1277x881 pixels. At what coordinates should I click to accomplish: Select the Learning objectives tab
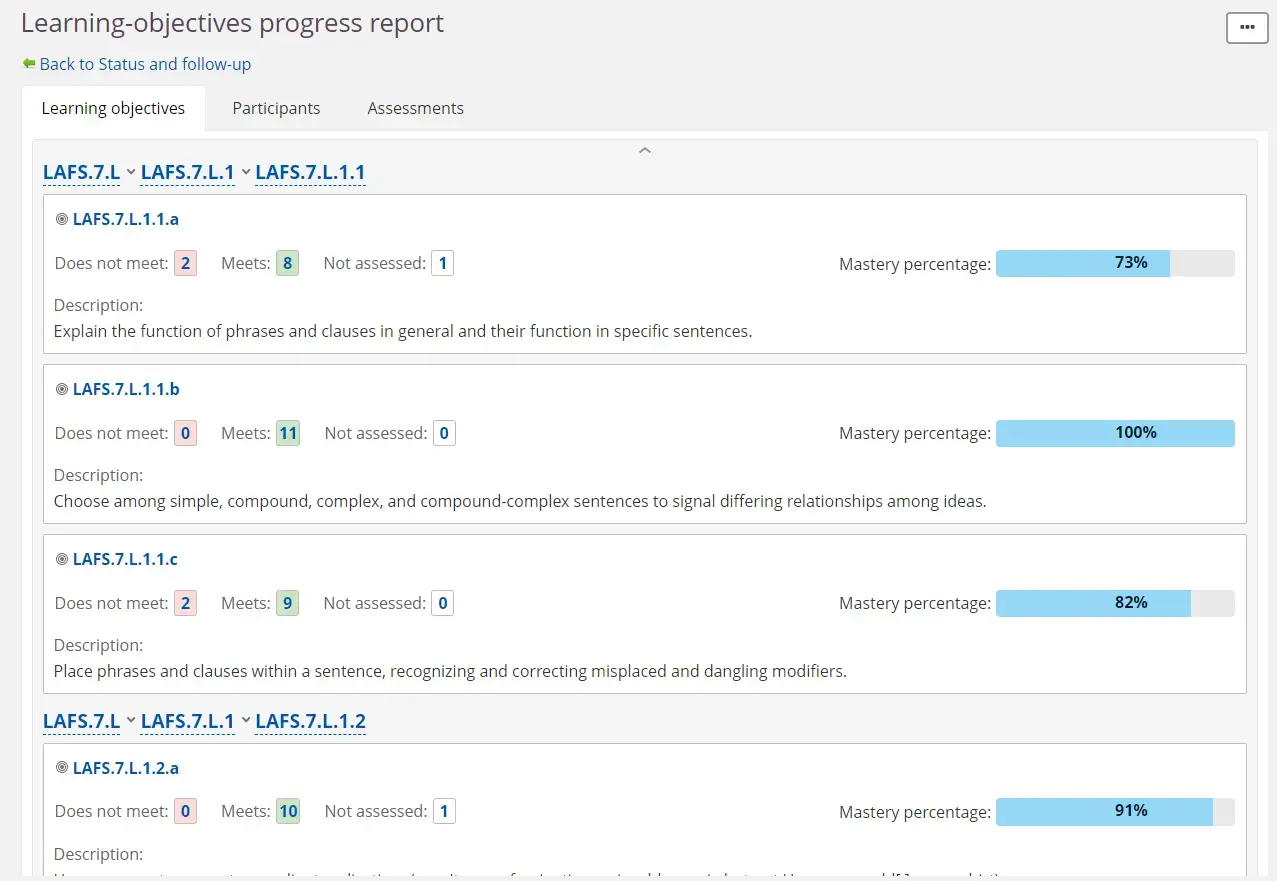[113, 108]
